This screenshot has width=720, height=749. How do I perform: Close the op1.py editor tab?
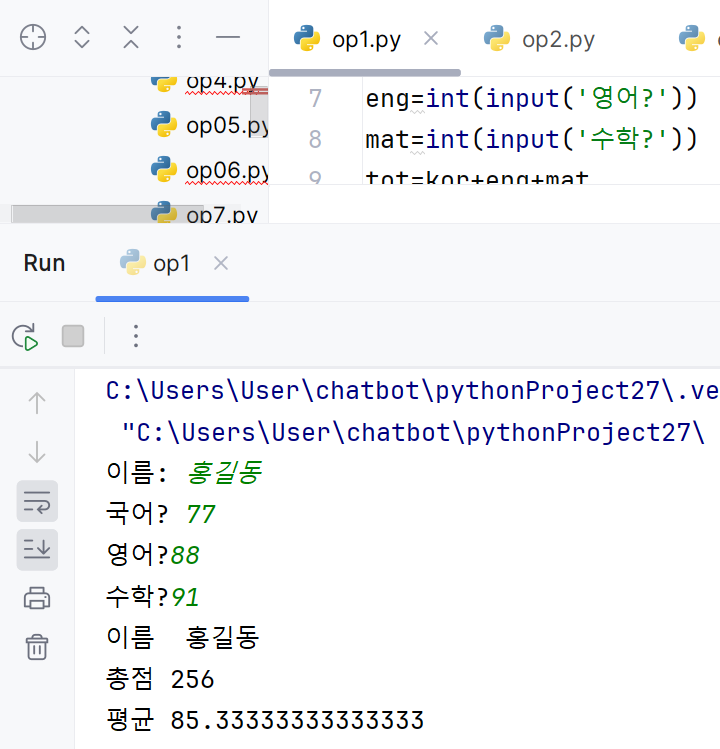click(431, 38)
